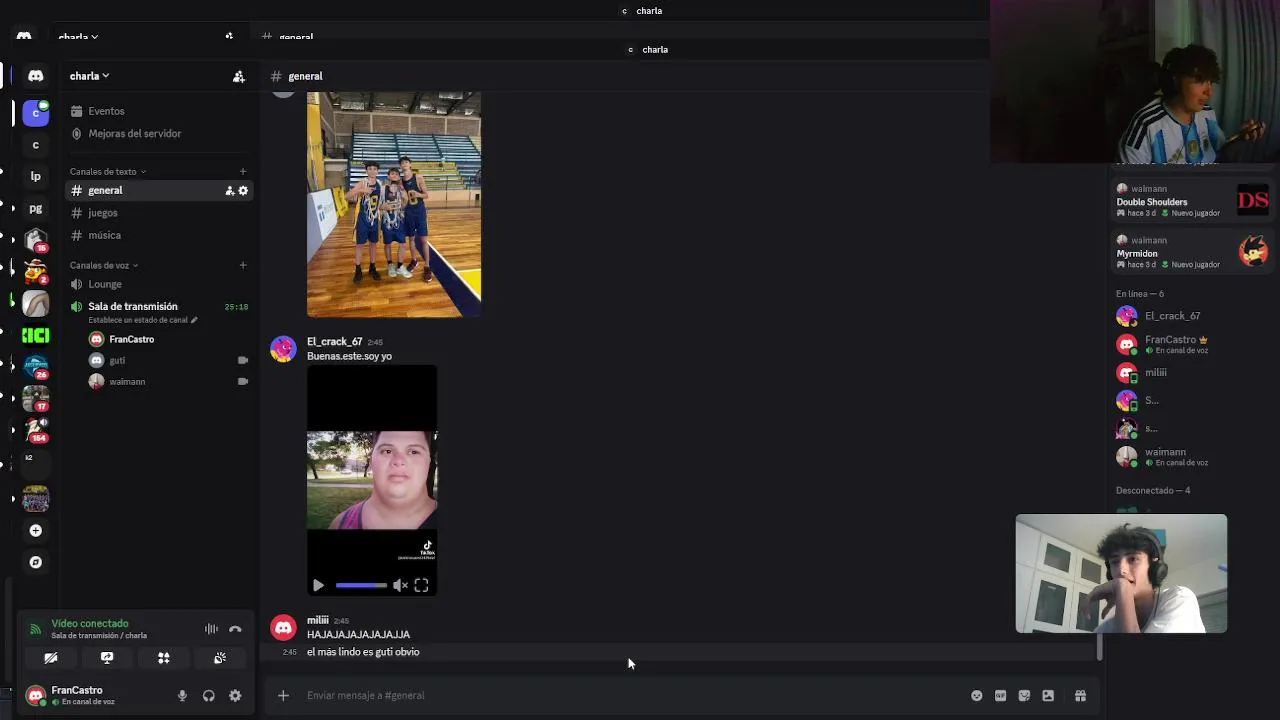
Task: Open noise suppression waveform icon
Action: tap(211, 629)
